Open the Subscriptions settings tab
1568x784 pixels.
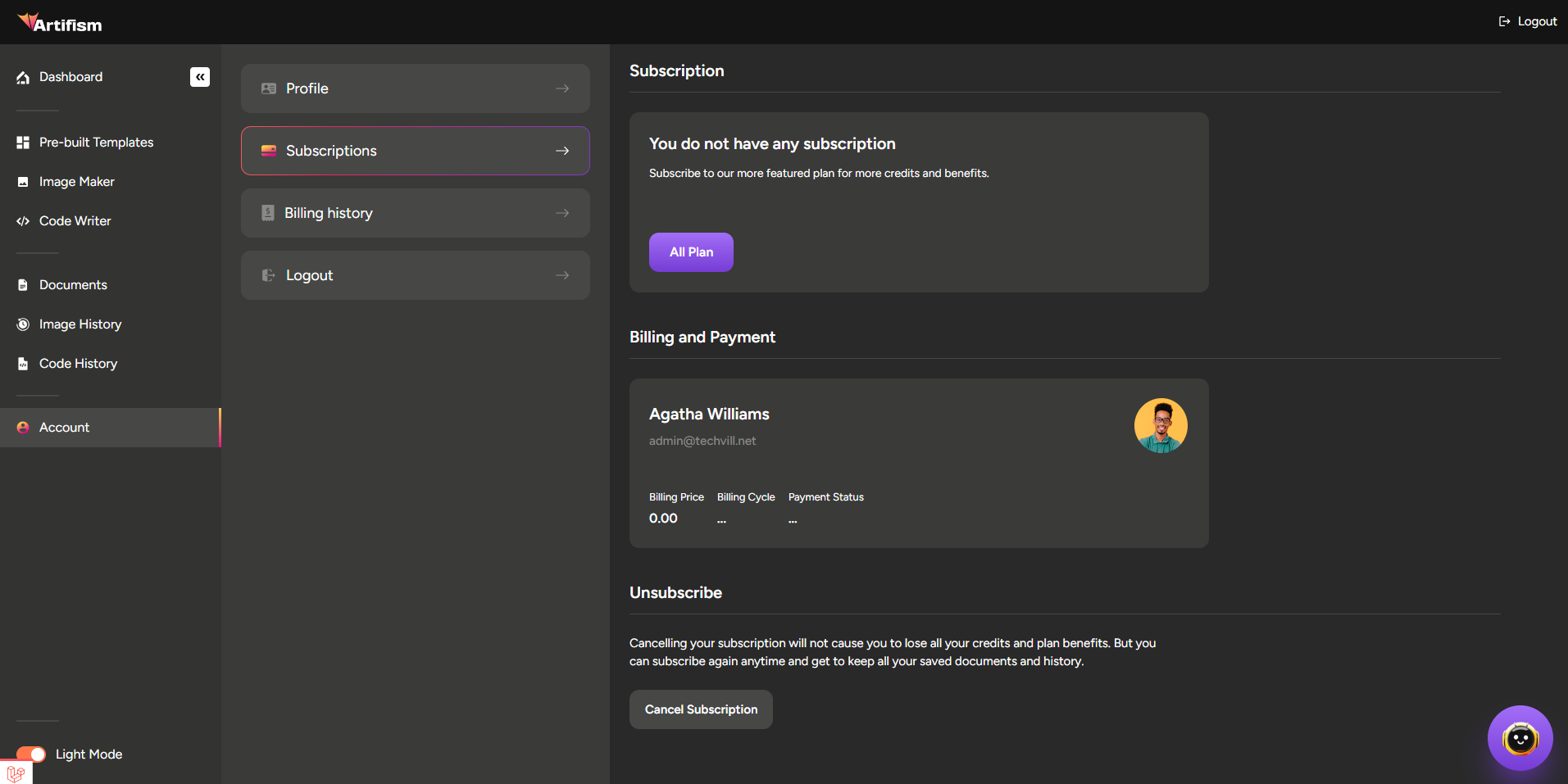coord(415,151)
